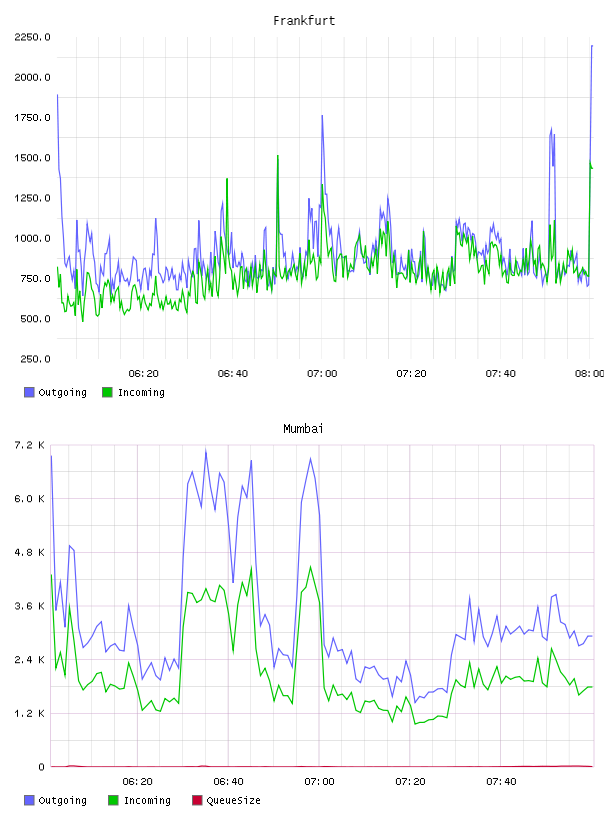
Task: Click the 2250.0 y-axis label in Frankfurt chart
Action: pyautogui.click(x=32, y=37)
